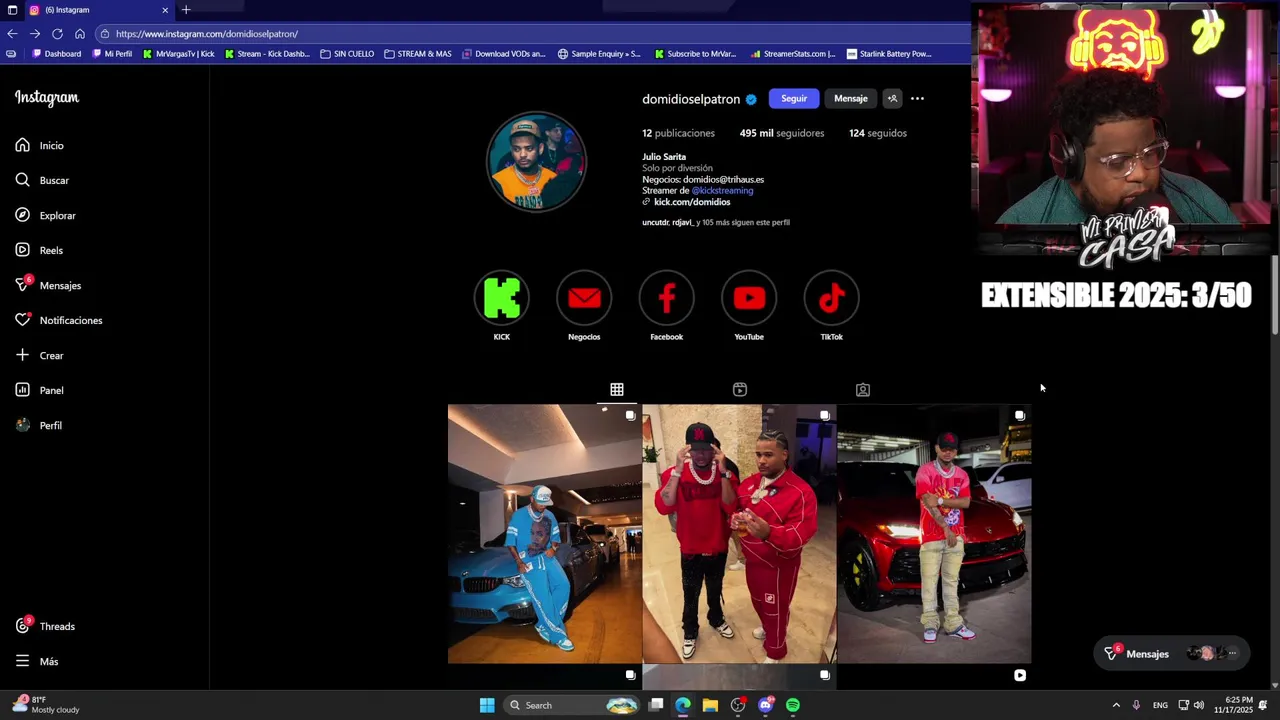
Task: Click the Windows taskbar Search box
Action: tap(570, 705)
